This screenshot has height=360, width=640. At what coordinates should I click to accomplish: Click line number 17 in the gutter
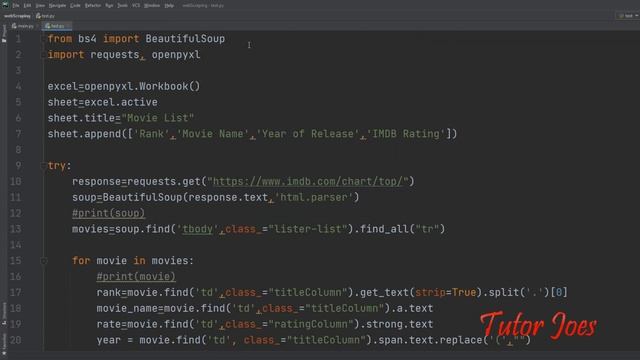[x=16, y=292]
